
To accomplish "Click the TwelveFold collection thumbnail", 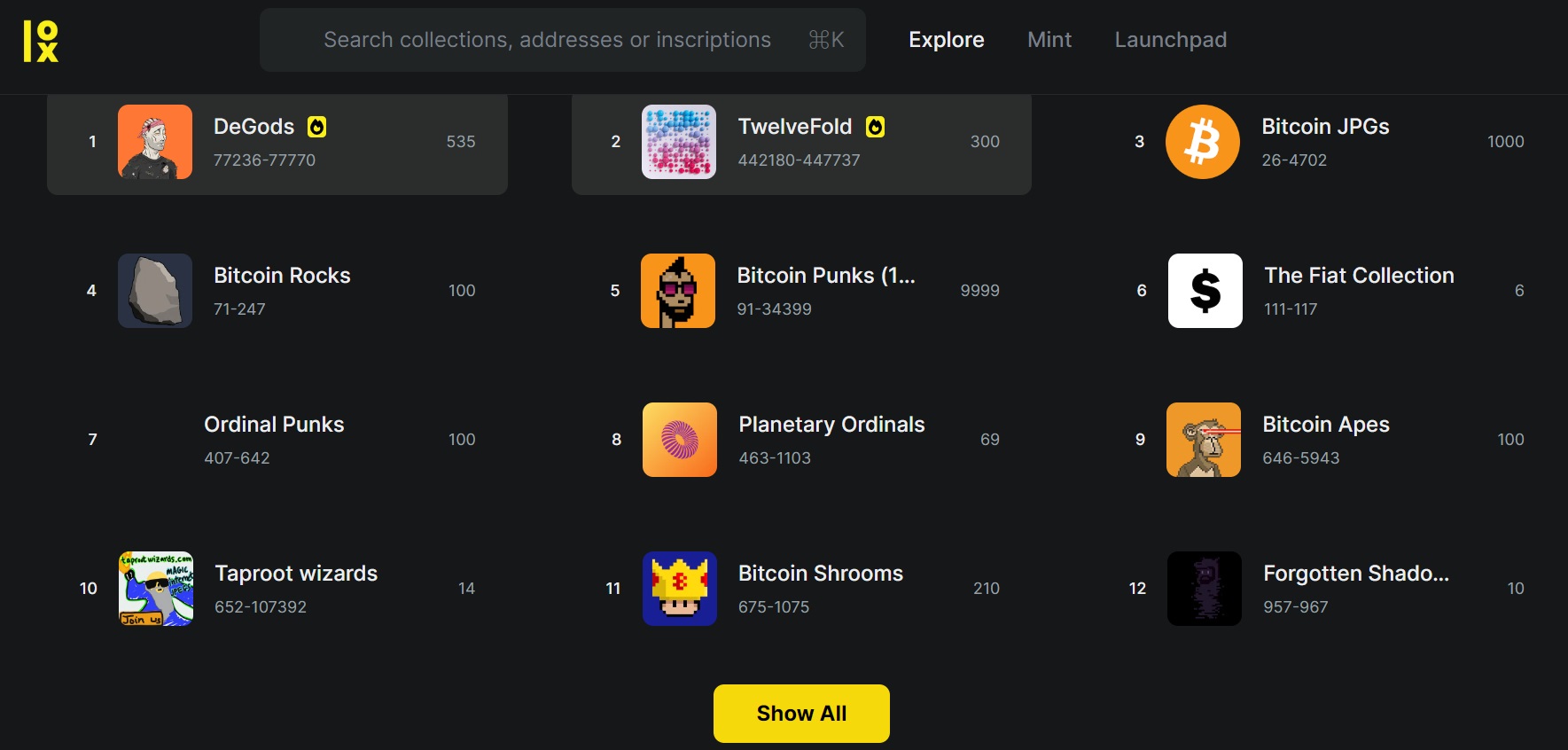I will point(679,142).
